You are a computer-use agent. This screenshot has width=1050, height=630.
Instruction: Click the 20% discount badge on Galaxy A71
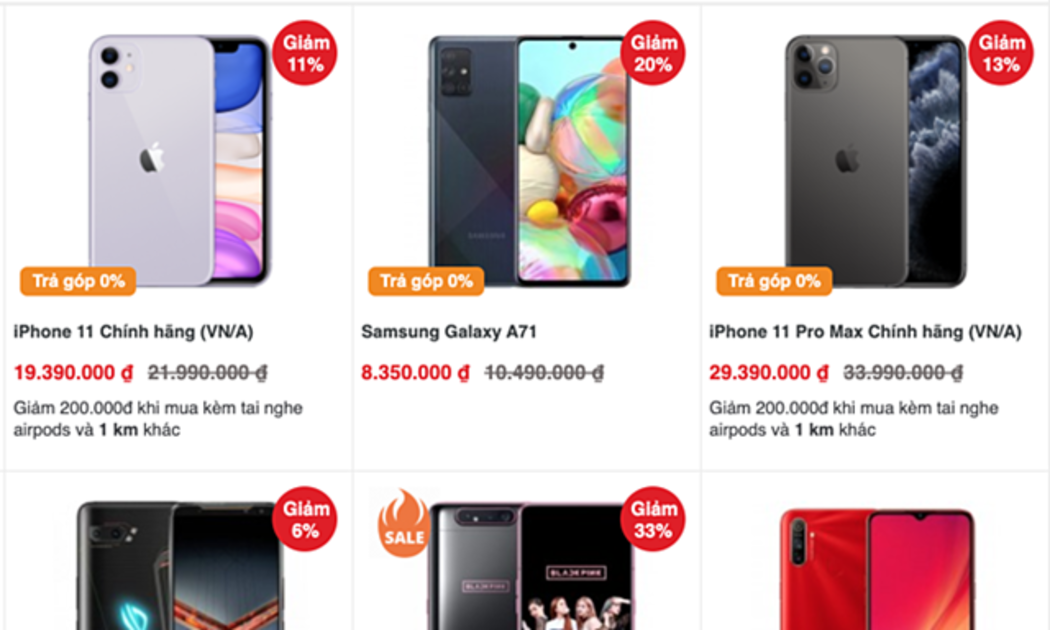(x=653, y=53)
